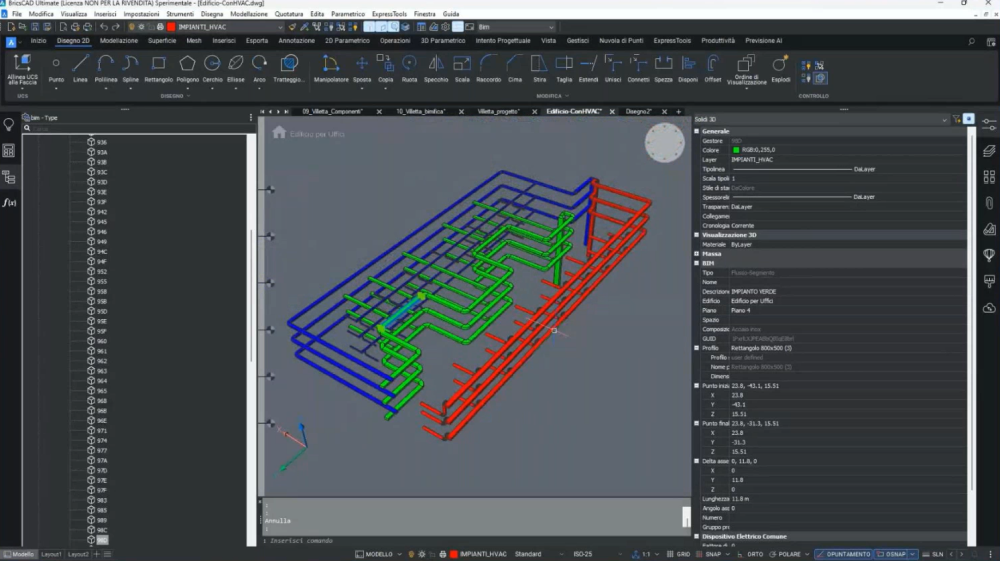Open the layers panel icon in right sidebar
This screenshot has width=1000, height=561.
click(x=989, y=151)
